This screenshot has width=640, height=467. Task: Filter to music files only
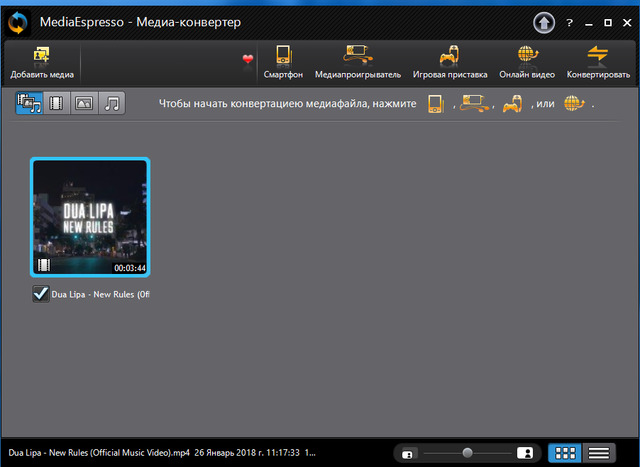pyautogui.click(x=112, y=102)
